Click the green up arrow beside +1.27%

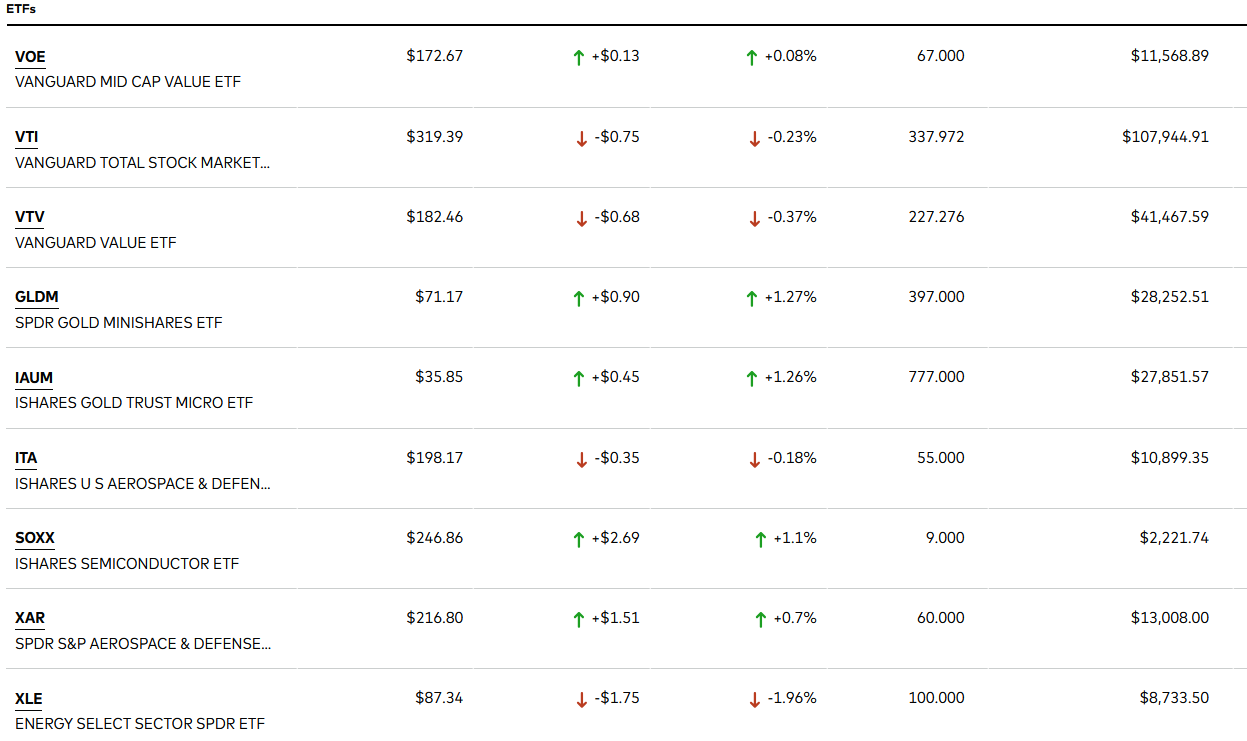pos(751,299)
